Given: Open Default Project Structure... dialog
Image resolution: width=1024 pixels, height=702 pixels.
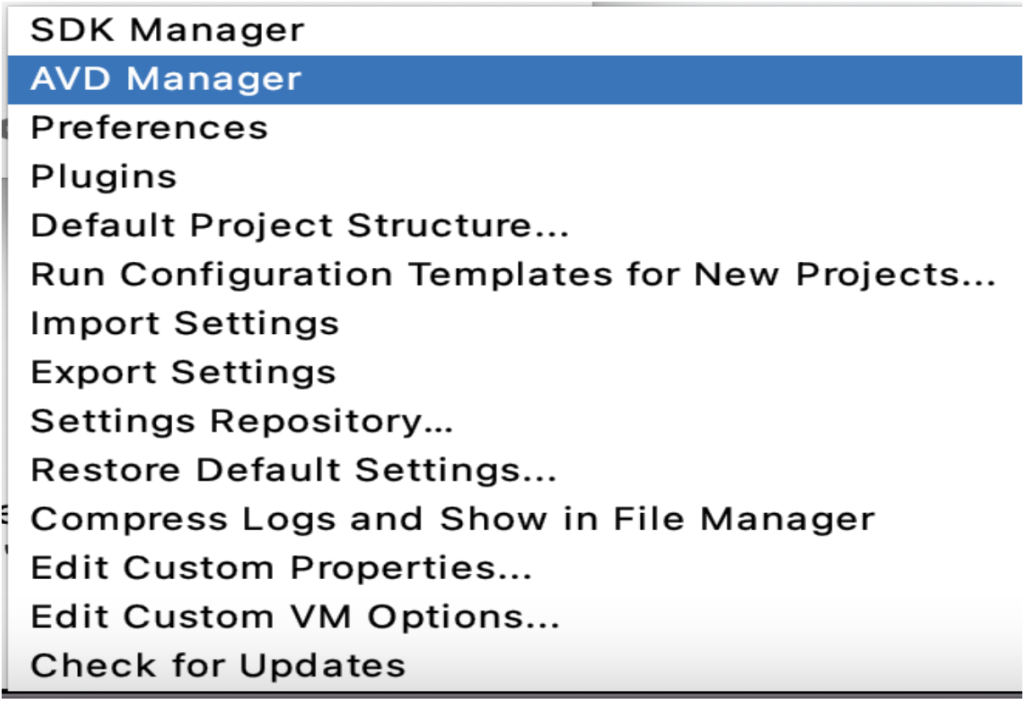Looking at the screenshot, I should (x=299, y=225).
